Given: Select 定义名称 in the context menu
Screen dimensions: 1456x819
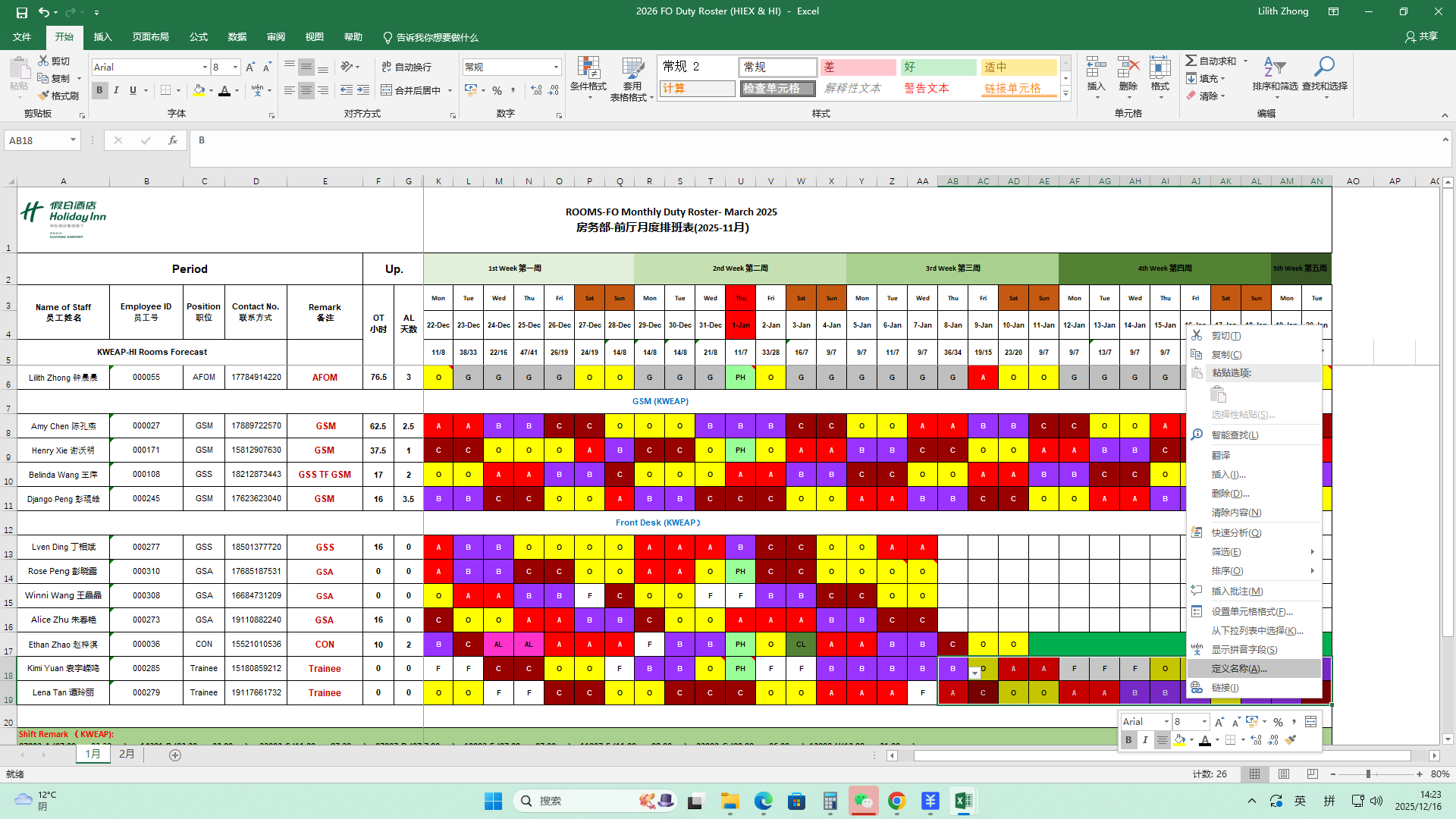Looking at the screenshot, I should [1238, 668].
